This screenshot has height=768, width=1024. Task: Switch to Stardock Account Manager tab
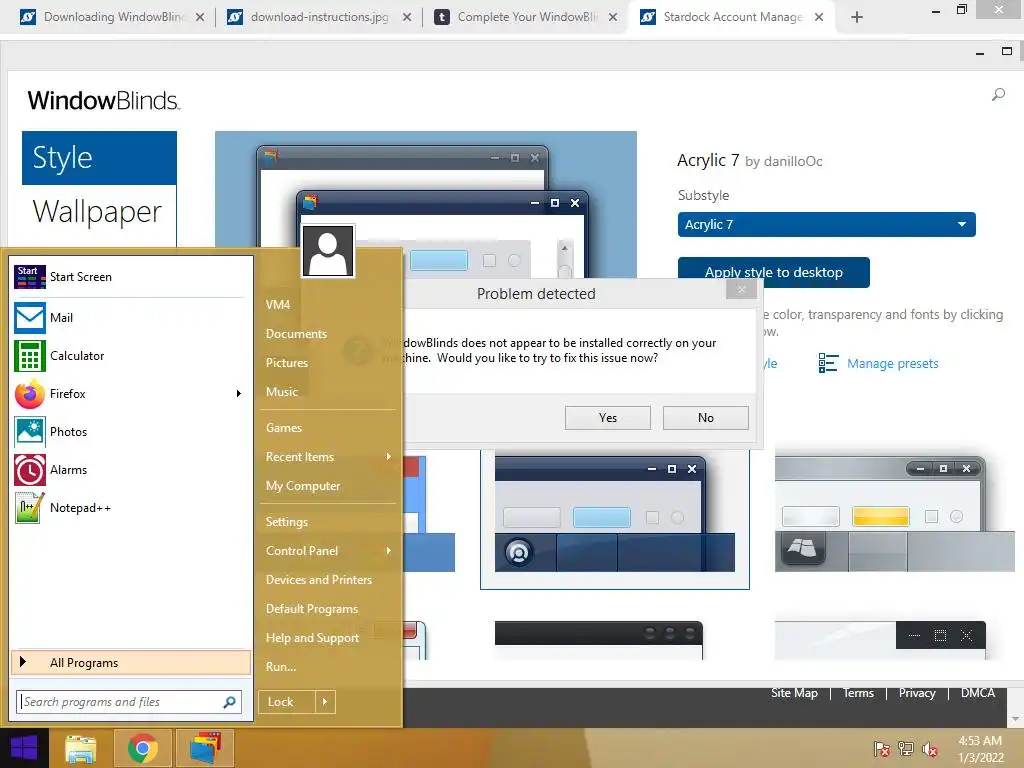coord(731,17)
